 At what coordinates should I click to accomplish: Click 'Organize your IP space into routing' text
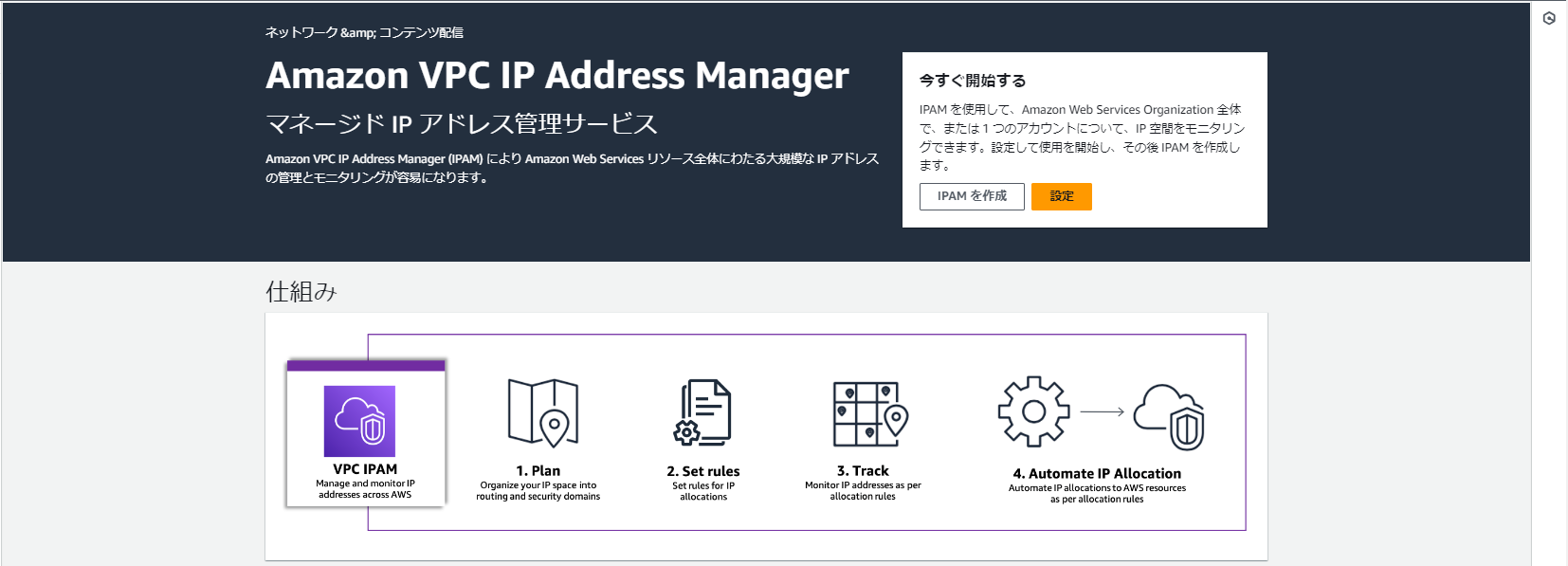tap(538, 490)
